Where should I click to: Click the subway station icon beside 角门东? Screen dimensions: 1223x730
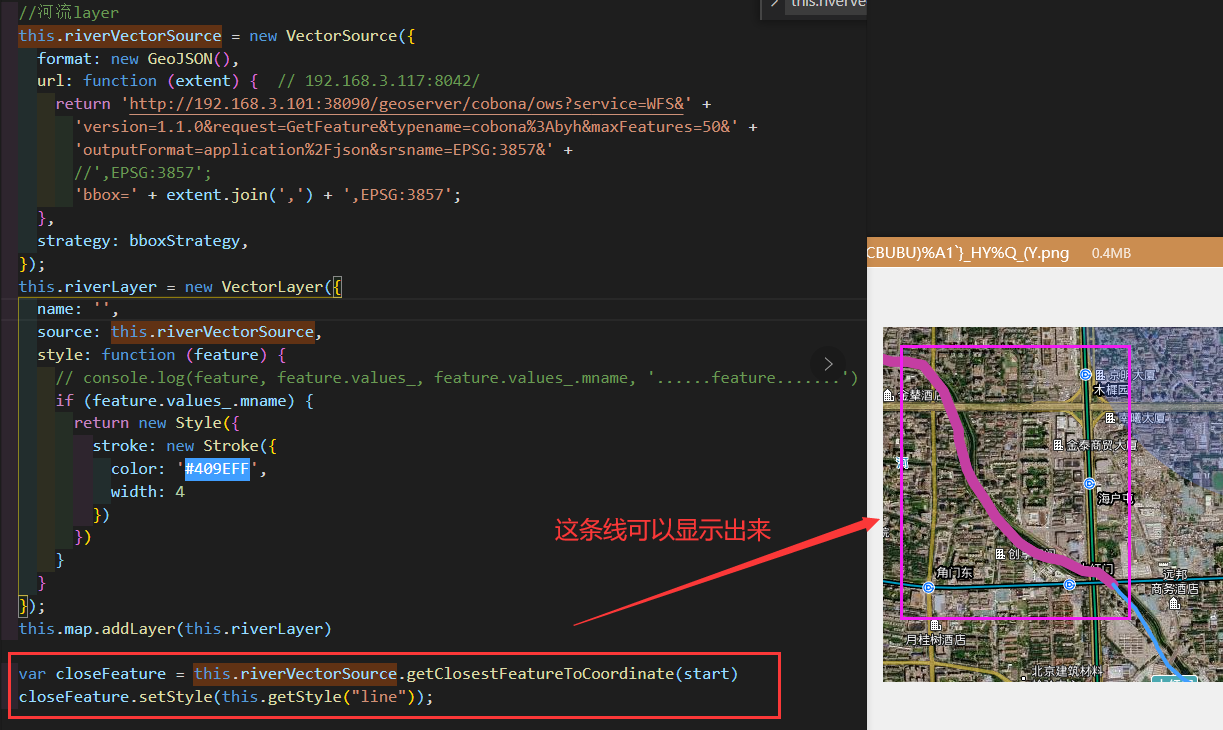927,585
